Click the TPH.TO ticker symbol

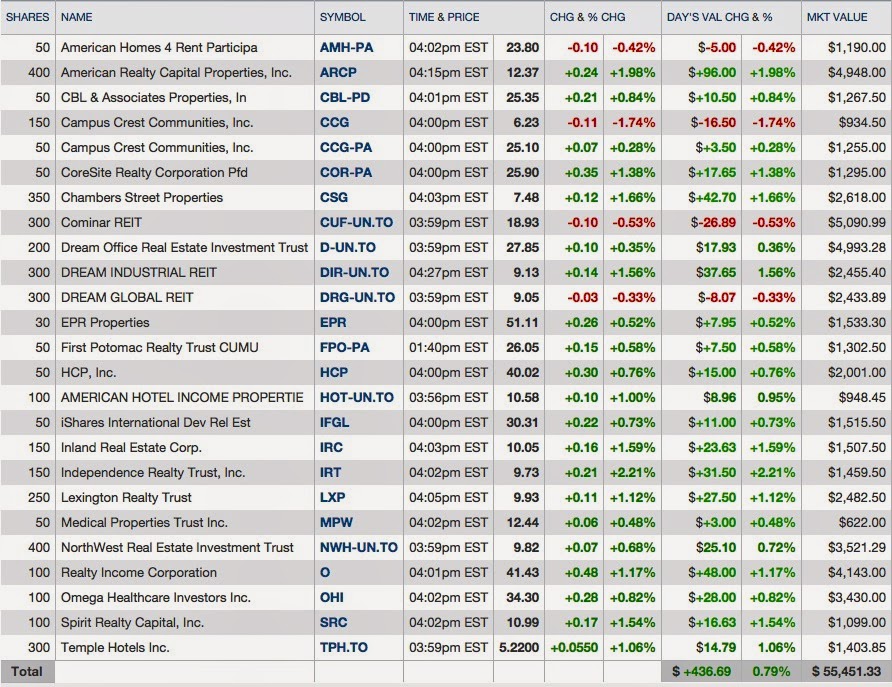coord(344,648)
